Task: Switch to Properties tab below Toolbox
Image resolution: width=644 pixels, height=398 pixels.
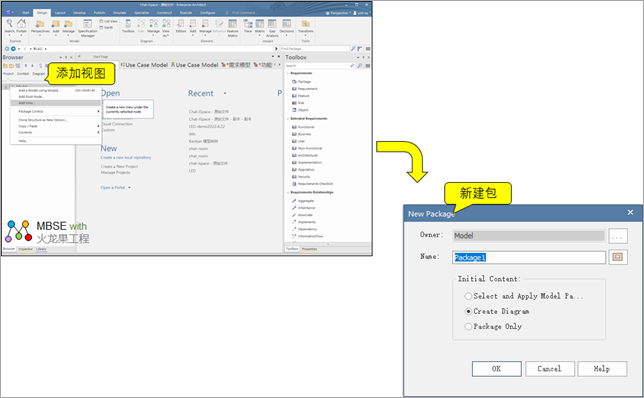Action: [309, 249]
